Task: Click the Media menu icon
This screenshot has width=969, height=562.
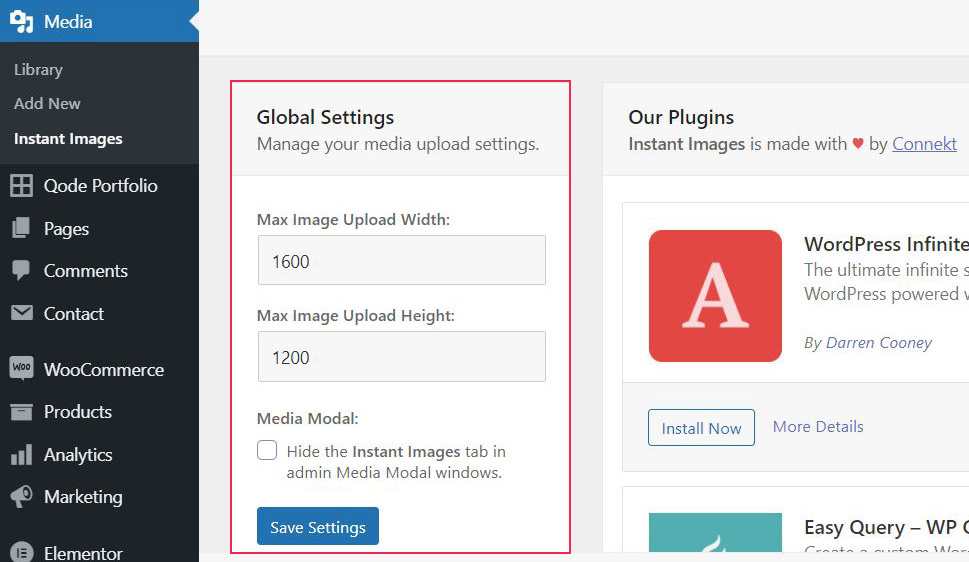Action: click(22, 22)
